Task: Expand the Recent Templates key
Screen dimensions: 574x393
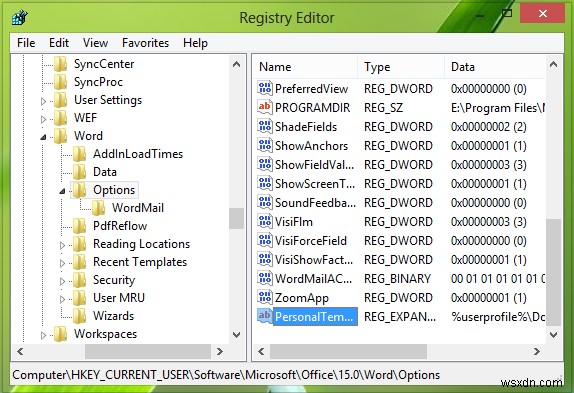Action: click(62, 263)
